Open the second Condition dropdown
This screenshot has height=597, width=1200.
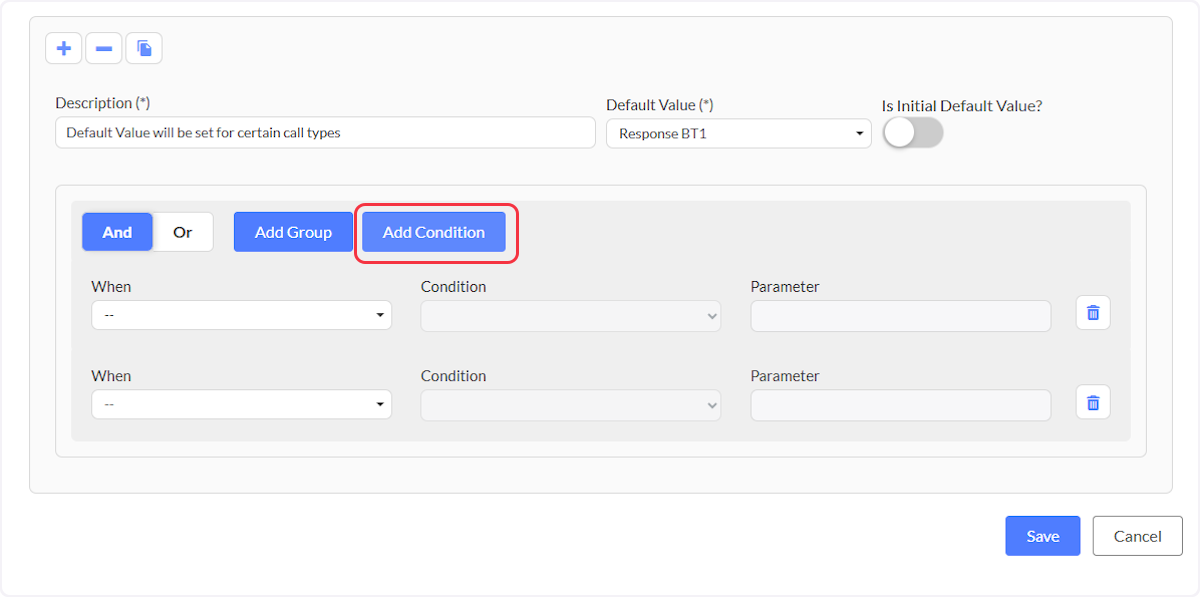[x=571, y=406]
